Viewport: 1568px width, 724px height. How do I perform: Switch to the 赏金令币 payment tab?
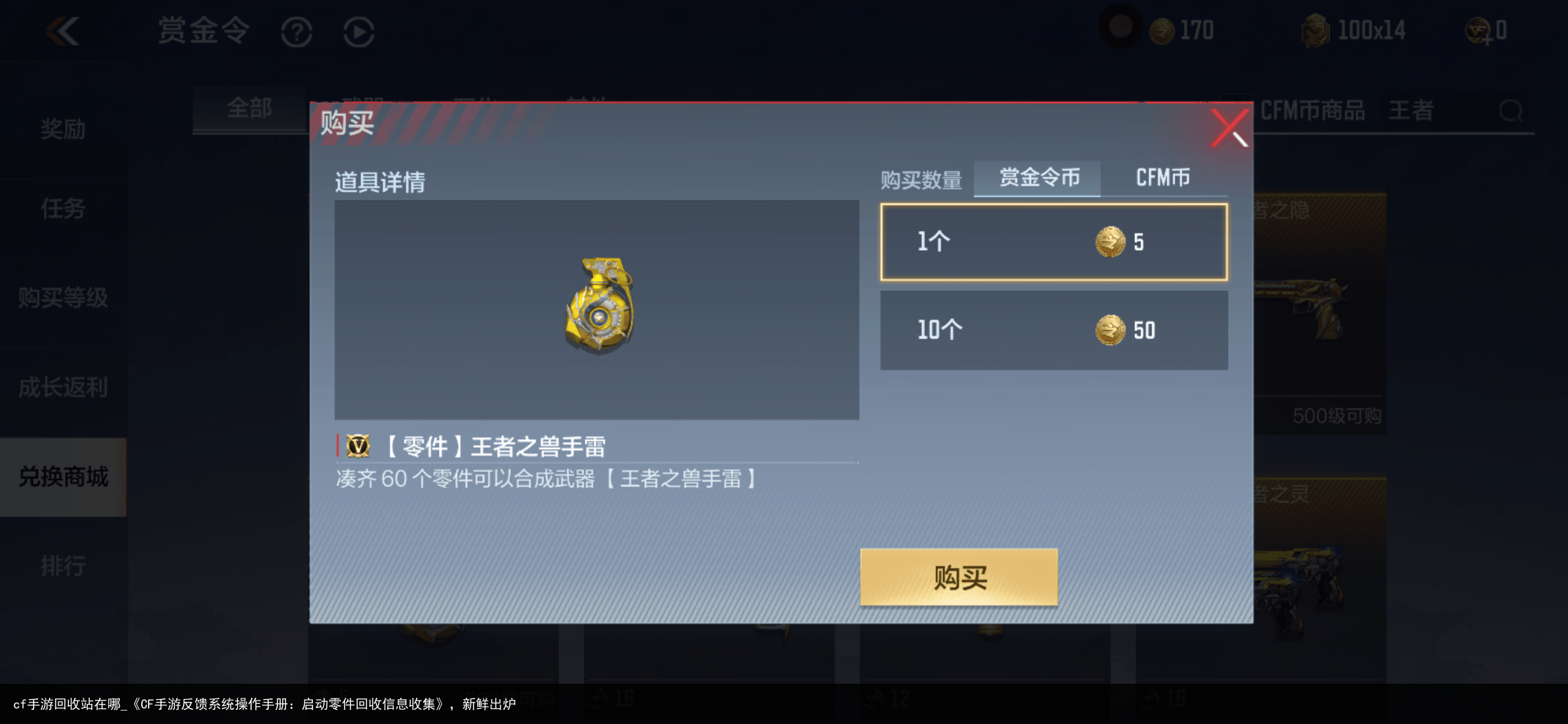pyautogui.click(x=1037, y=178)
